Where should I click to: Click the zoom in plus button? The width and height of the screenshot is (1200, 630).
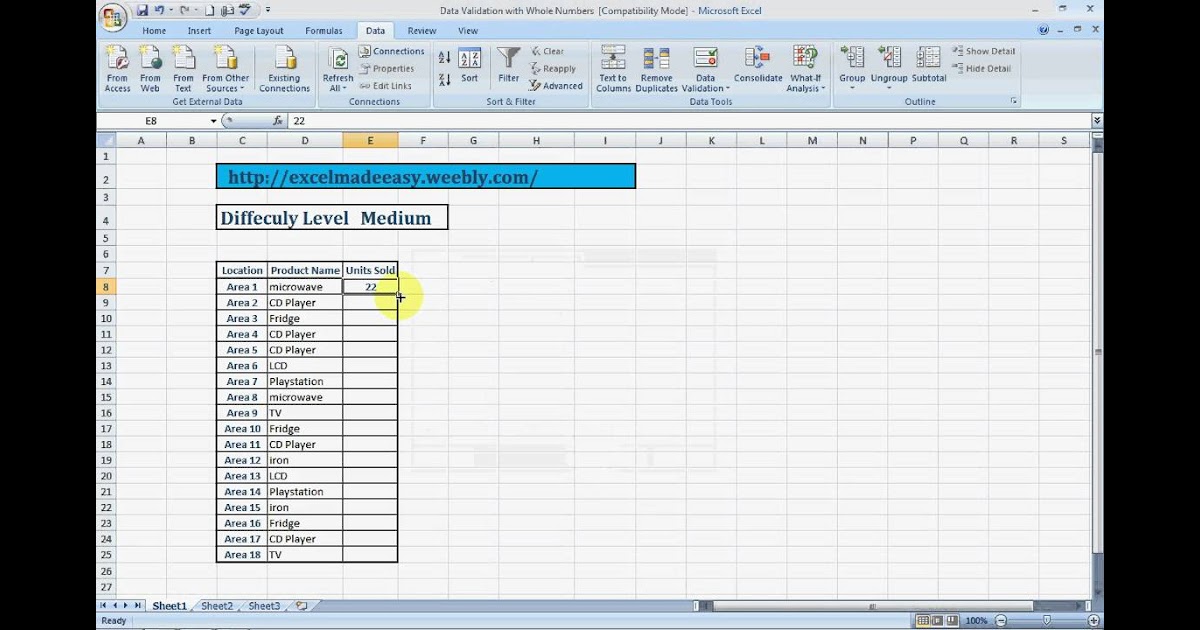[1094, 621]
